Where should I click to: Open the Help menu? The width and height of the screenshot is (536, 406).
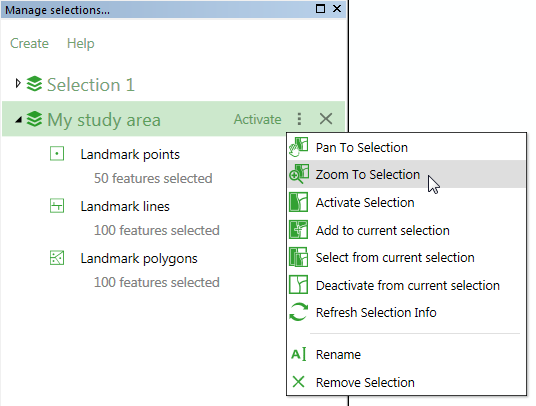(81, 43)
